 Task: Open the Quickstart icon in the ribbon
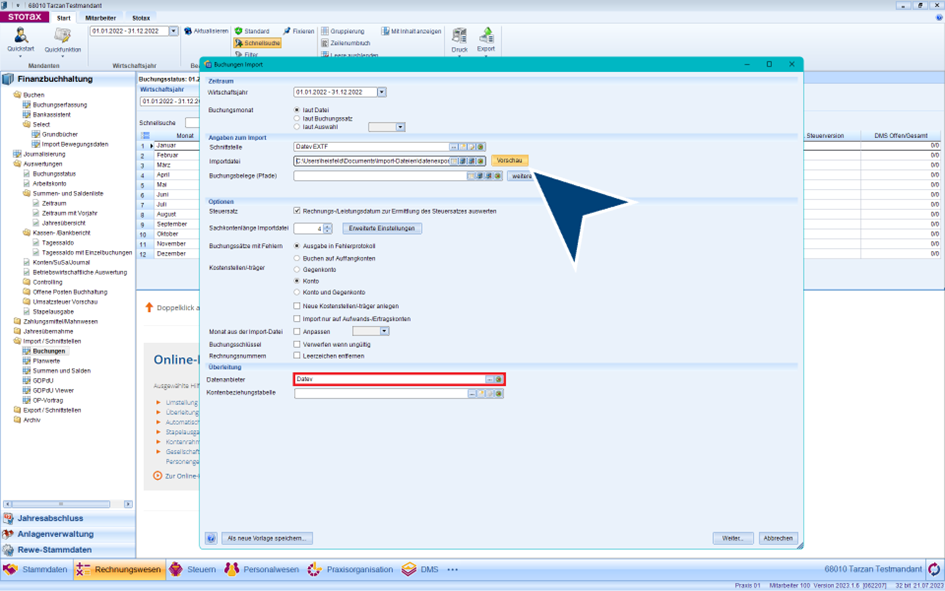20,37
